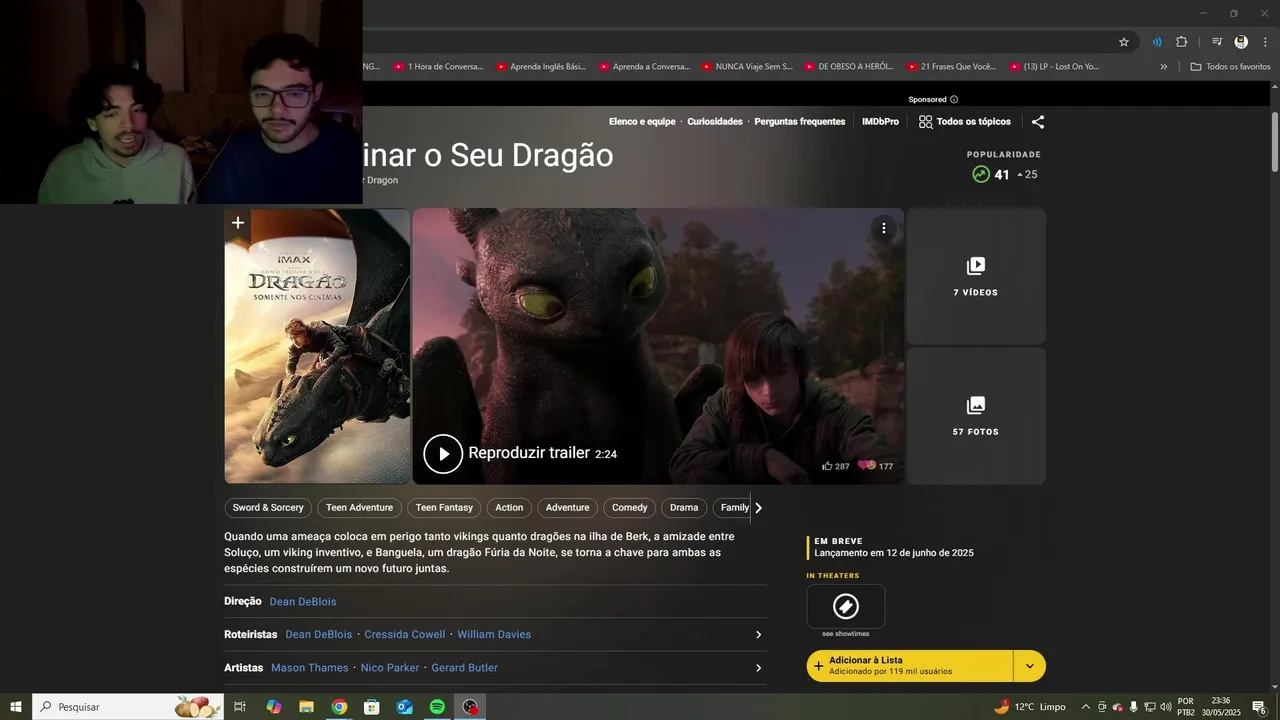Click the popularity trending-up icon
Image resolution: width=1280 pixels, height=720 pixels.
981,174
